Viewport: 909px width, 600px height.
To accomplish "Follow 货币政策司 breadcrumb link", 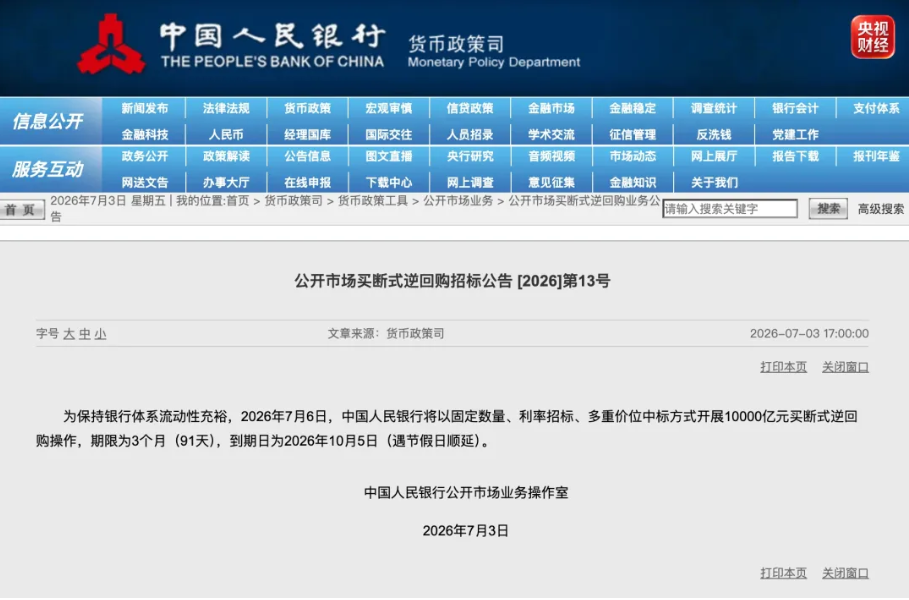I will (x=293, y=201).
